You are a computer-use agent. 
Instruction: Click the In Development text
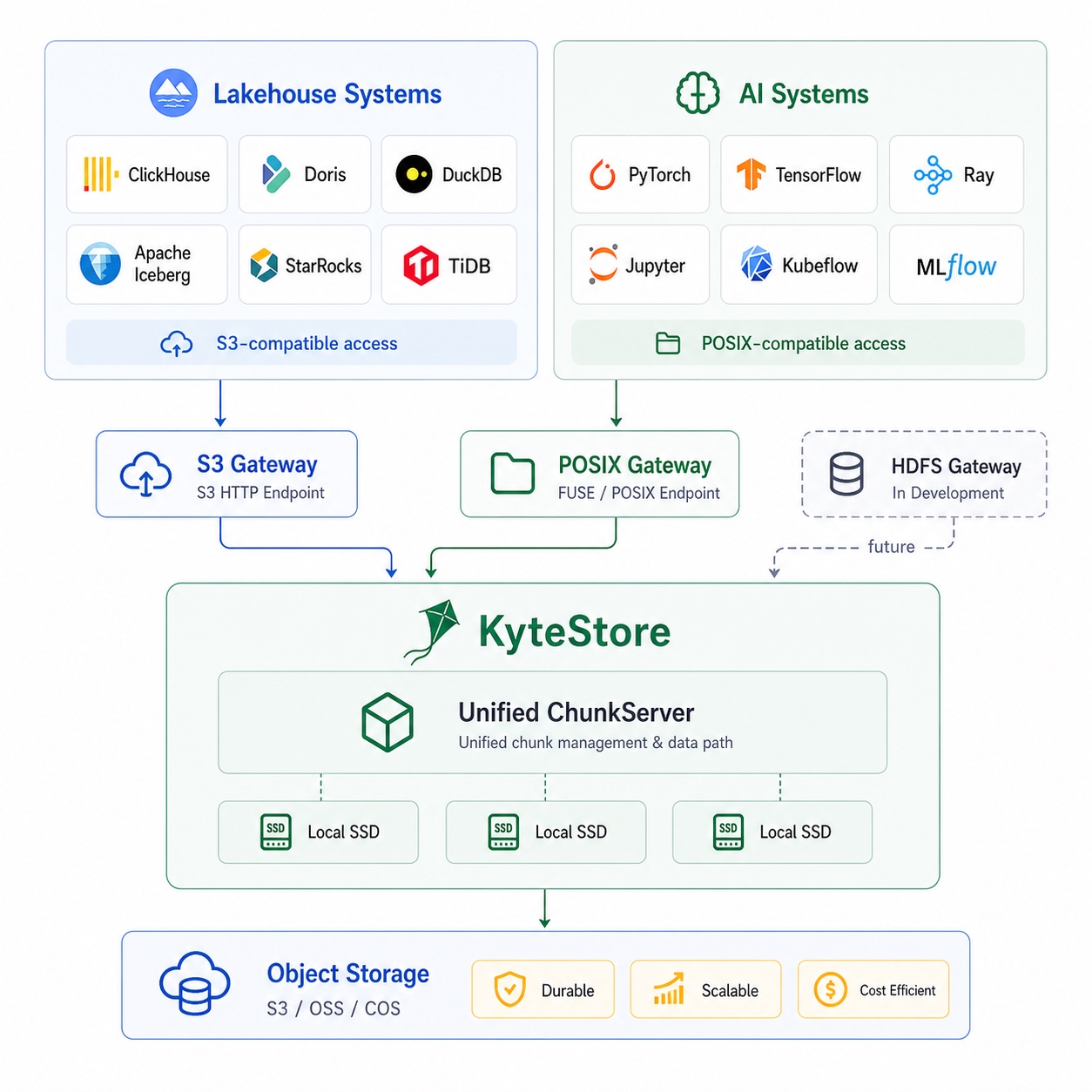pos(947,493)
